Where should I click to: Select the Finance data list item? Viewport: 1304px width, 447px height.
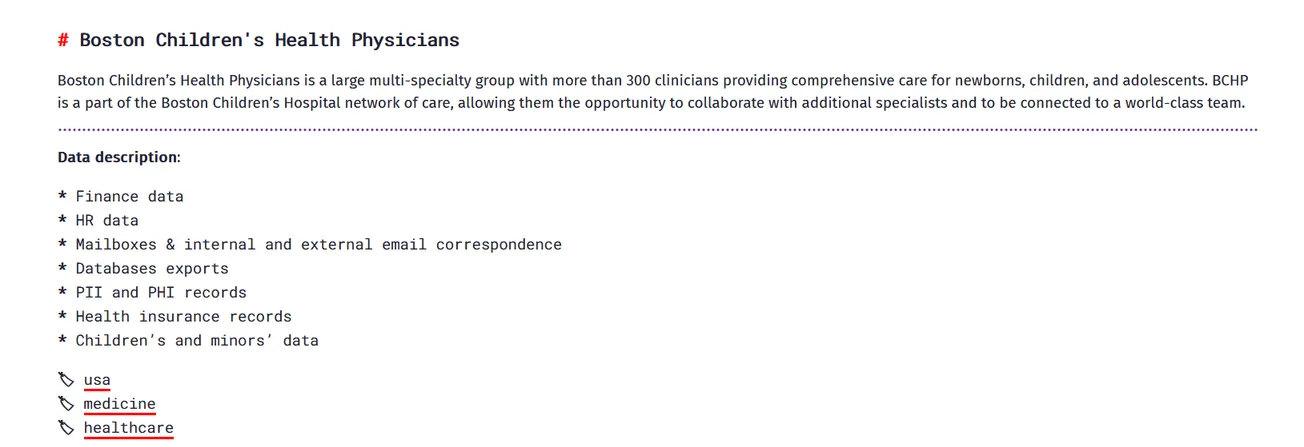coord(129,197)
